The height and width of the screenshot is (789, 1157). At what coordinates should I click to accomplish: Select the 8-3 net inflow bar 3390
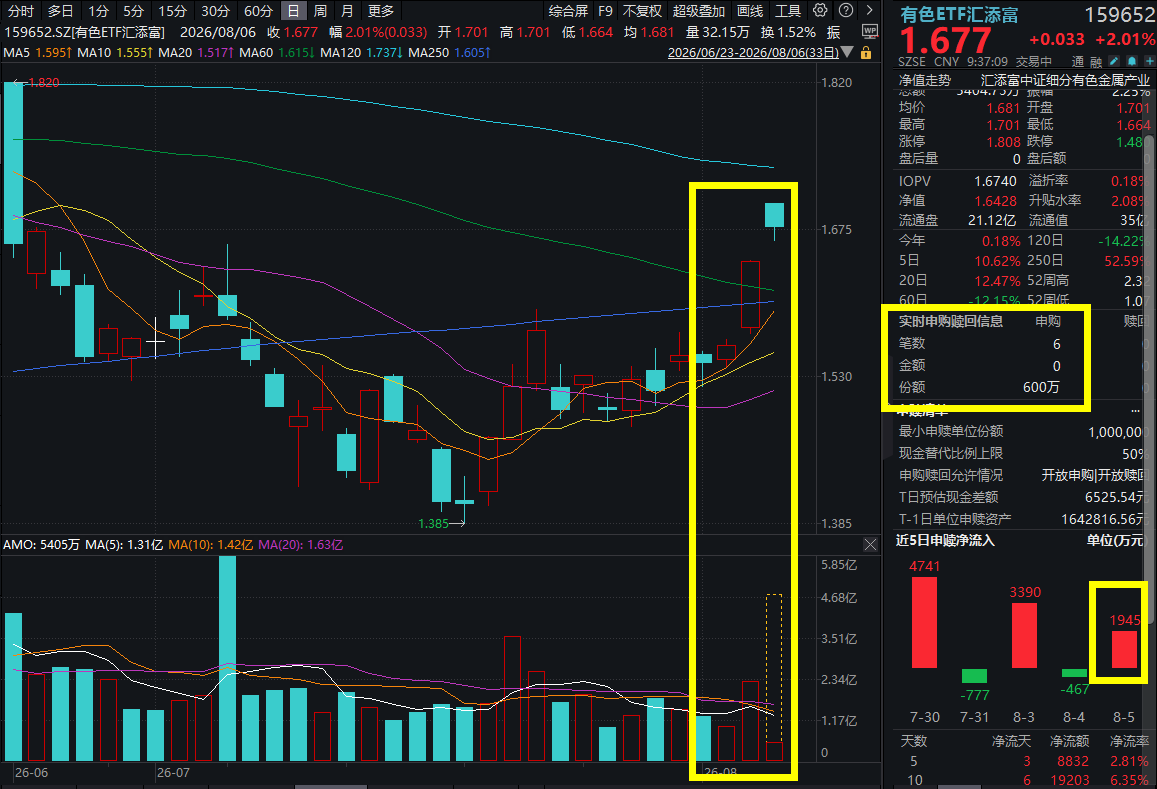1024,635
